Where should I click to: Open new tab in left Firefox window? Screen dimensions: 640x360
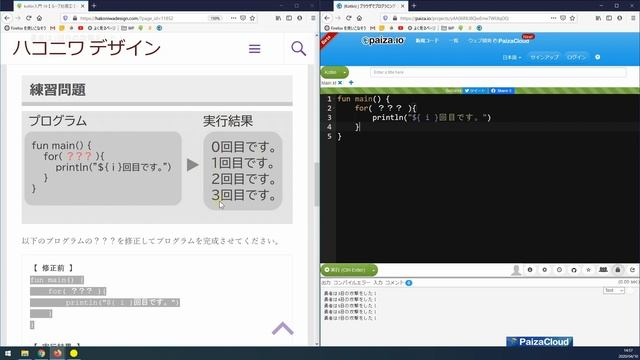[x=93, y=6]
